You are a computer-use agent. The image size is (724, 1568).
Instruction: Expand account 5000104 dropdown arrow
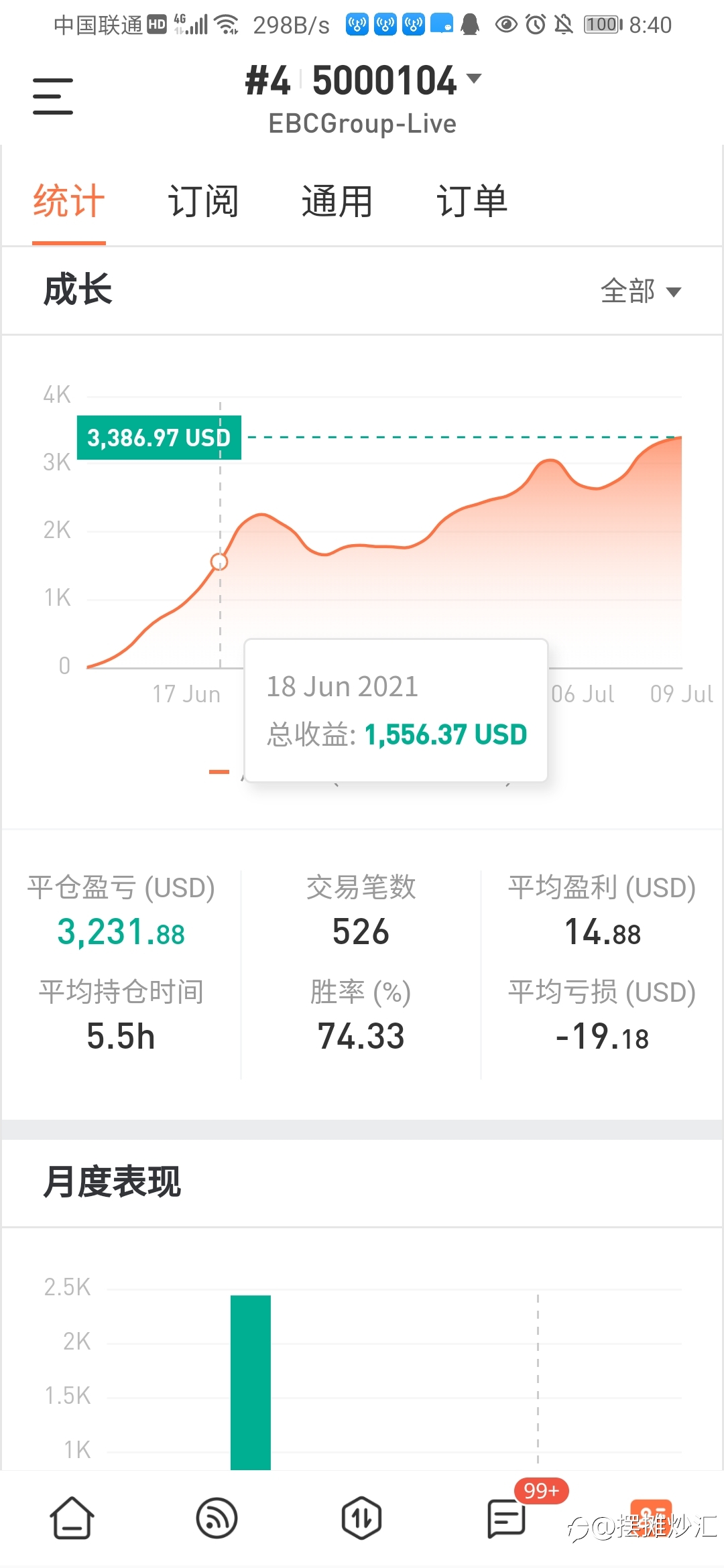click(x=474, y=78)
